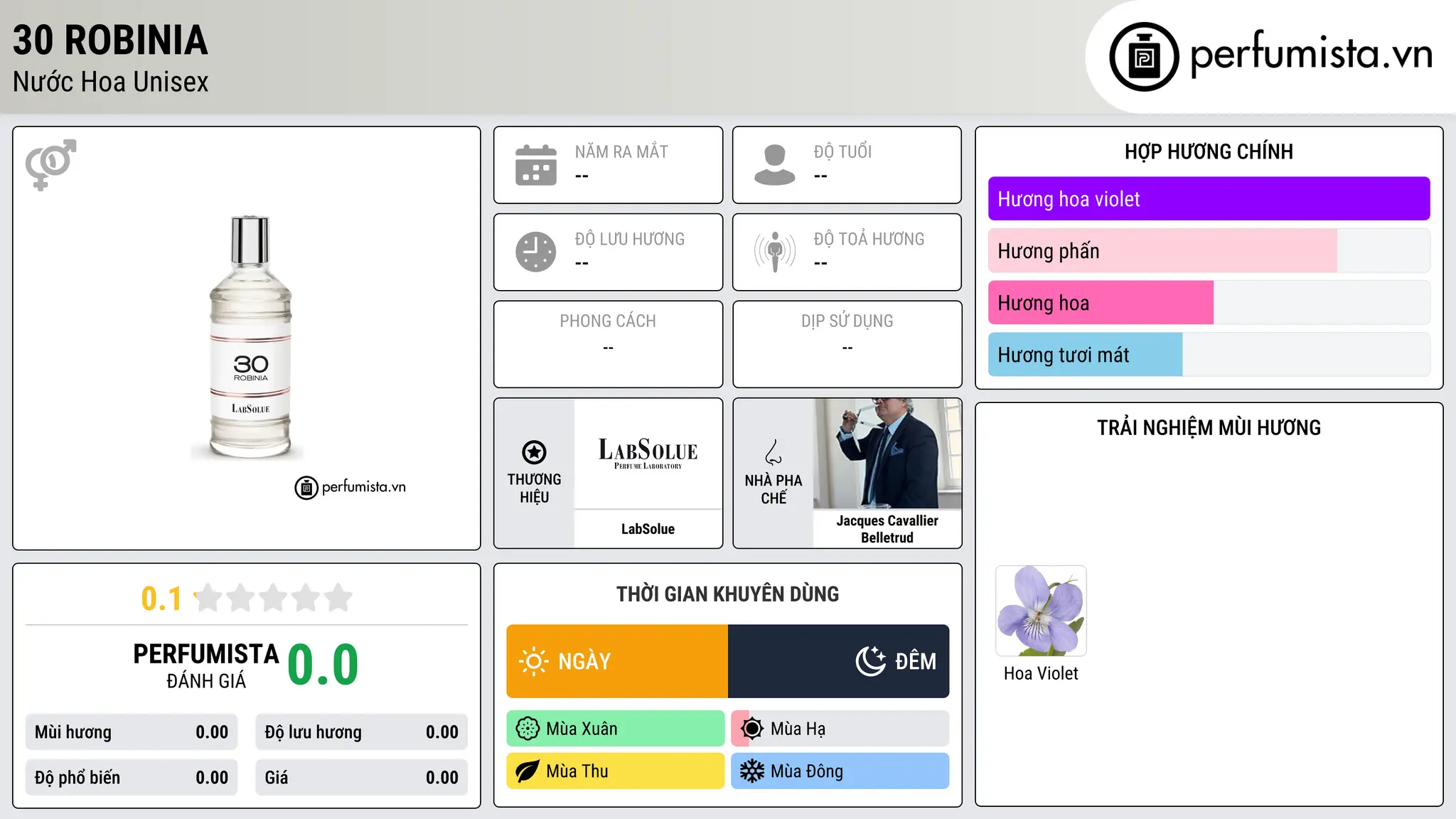
Task: Click the unisex gender symbol icon
Action: pos(50,164)
